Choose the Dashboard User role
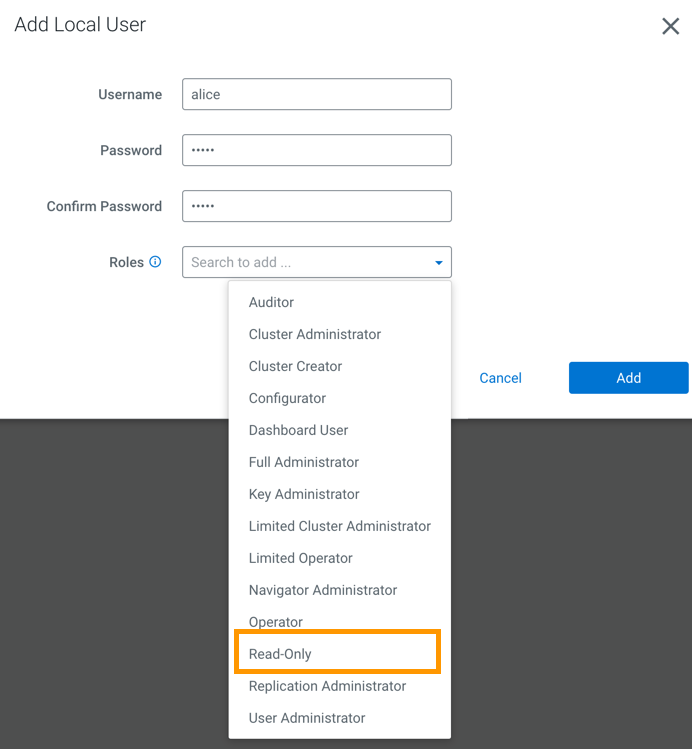 point(298,430)
